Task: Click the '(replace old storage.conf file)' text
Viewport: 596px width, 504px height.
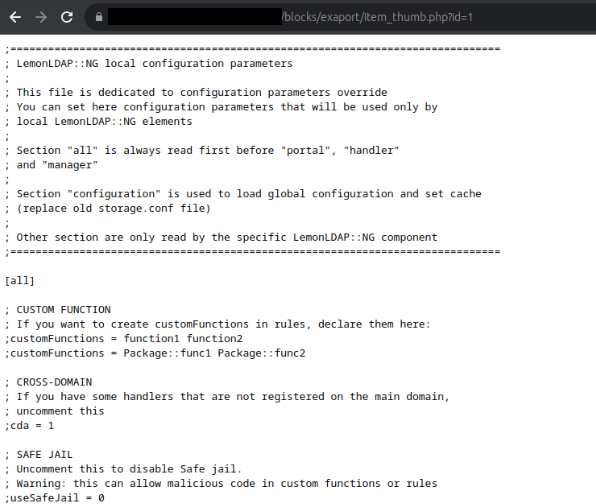Action: point(113,208)
